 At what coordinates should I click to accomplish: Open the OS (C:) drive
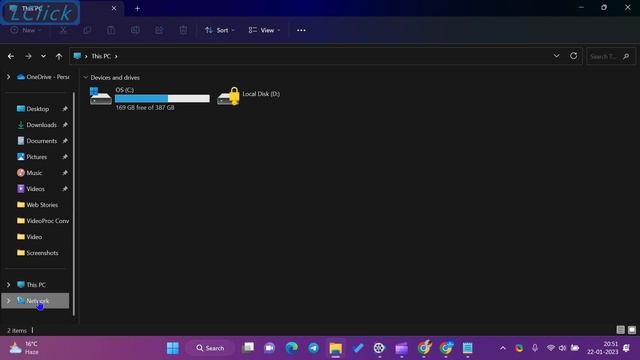[x=150, y=98]
